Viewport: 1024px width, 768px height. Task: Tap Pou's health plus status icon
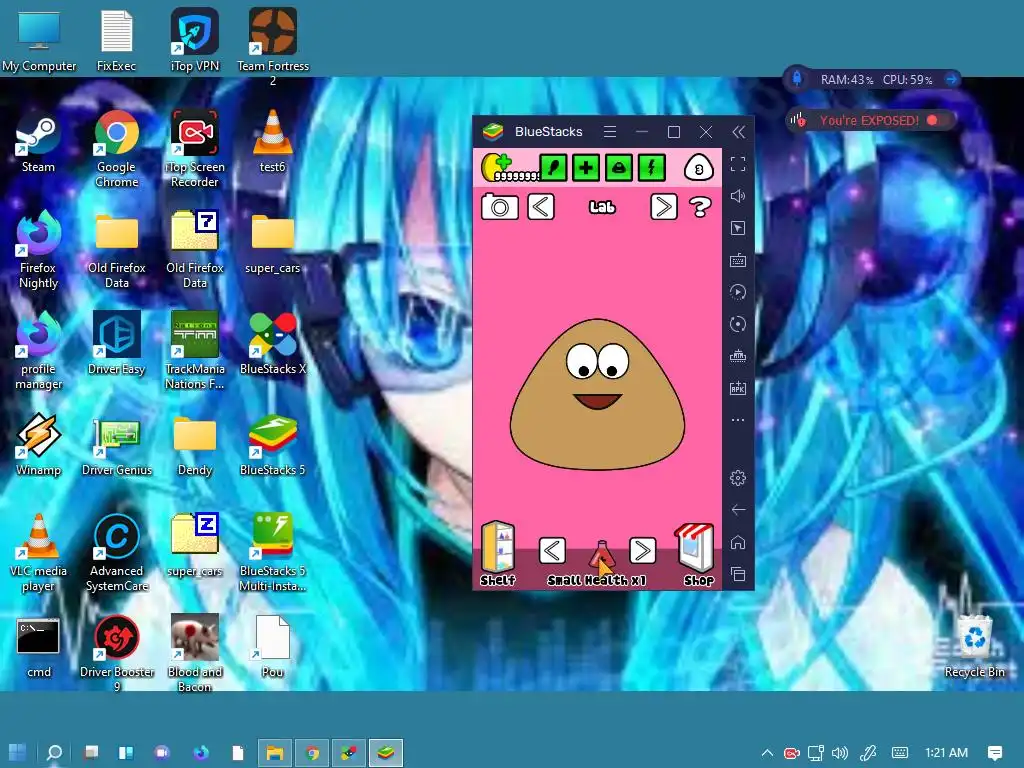pyautogui.click(x=586, y=168)
